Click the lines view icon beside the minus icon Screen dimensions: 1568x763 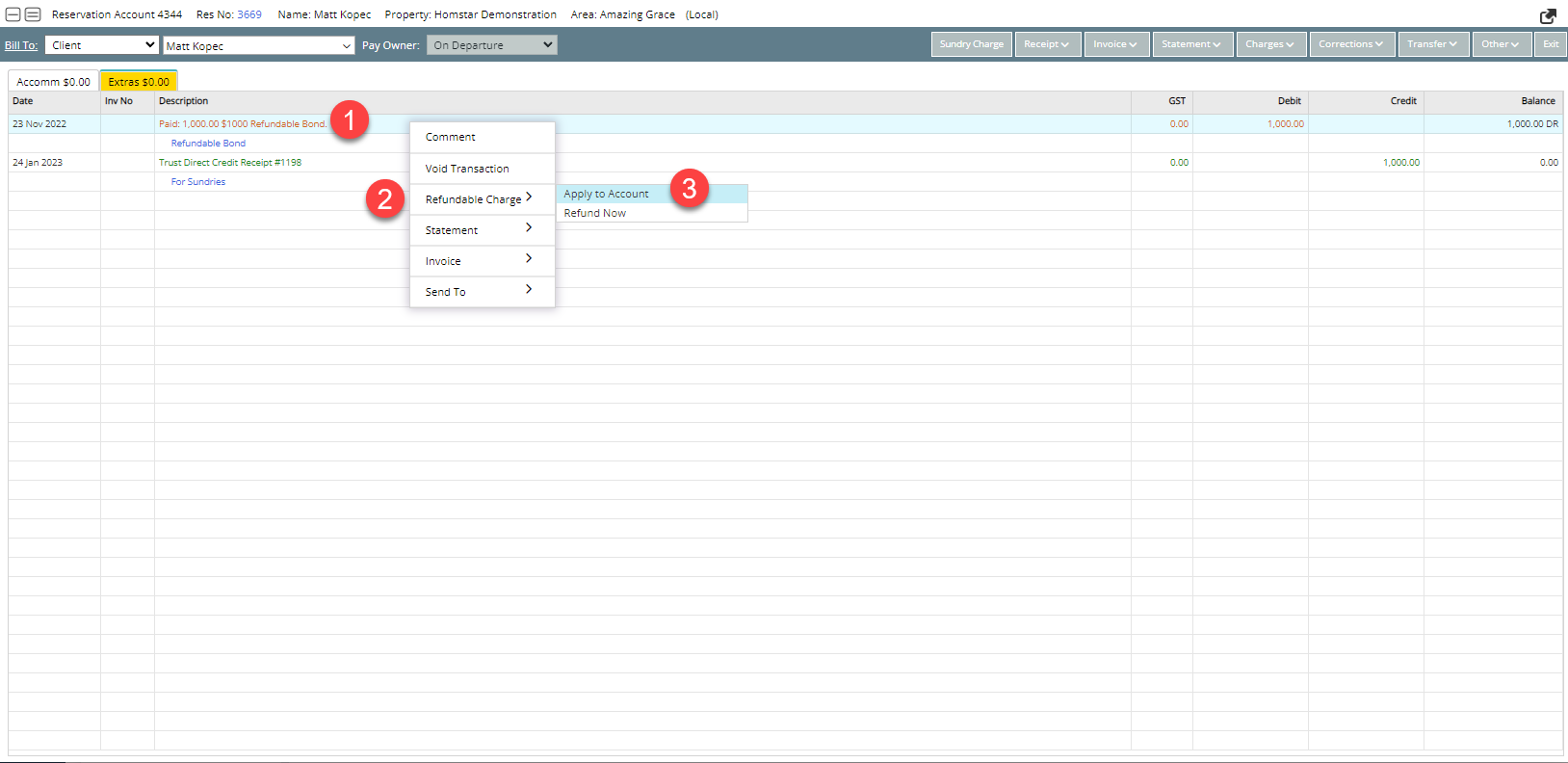(x=33, y=14)
